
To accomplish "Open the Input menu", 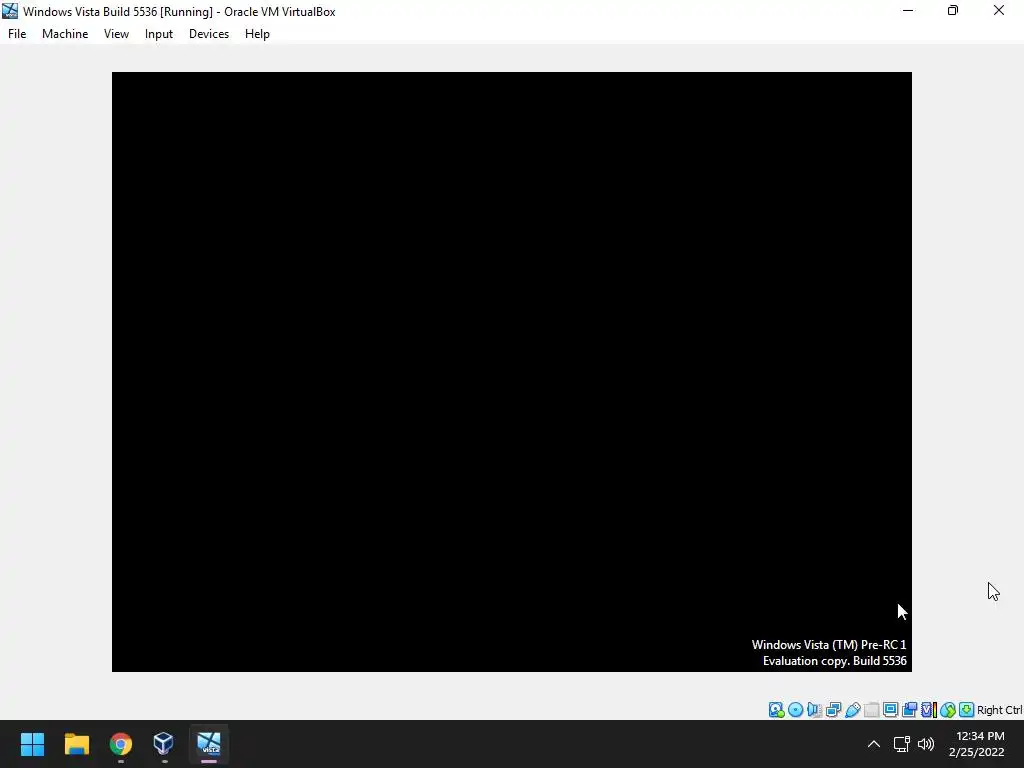I will pyautogui.click(x=159, y=34).
